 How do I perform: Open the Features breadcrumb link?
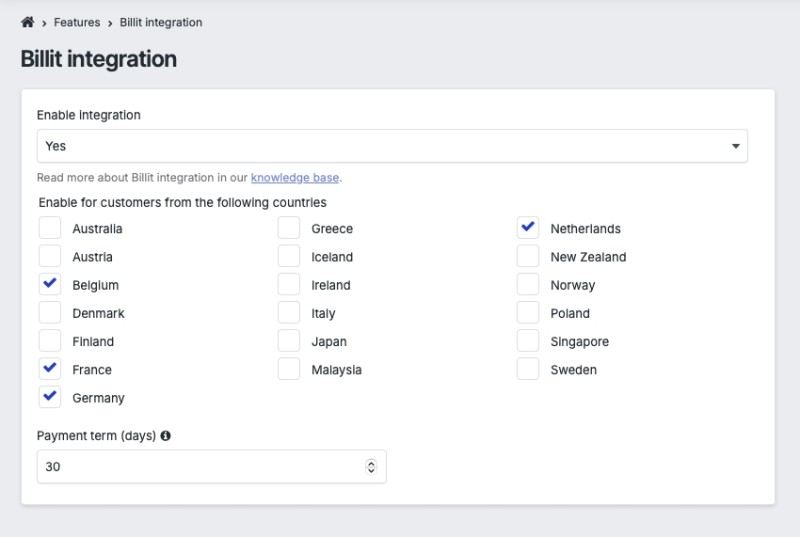[x=77, y=22]
